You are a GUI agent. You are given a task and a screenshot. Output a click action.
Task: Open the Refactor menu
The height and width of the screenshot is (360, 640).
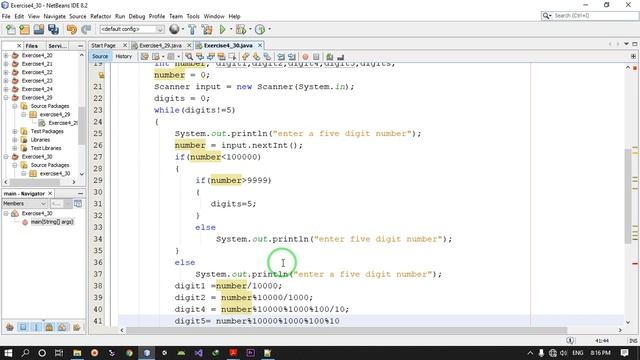(x=100, y=16)
